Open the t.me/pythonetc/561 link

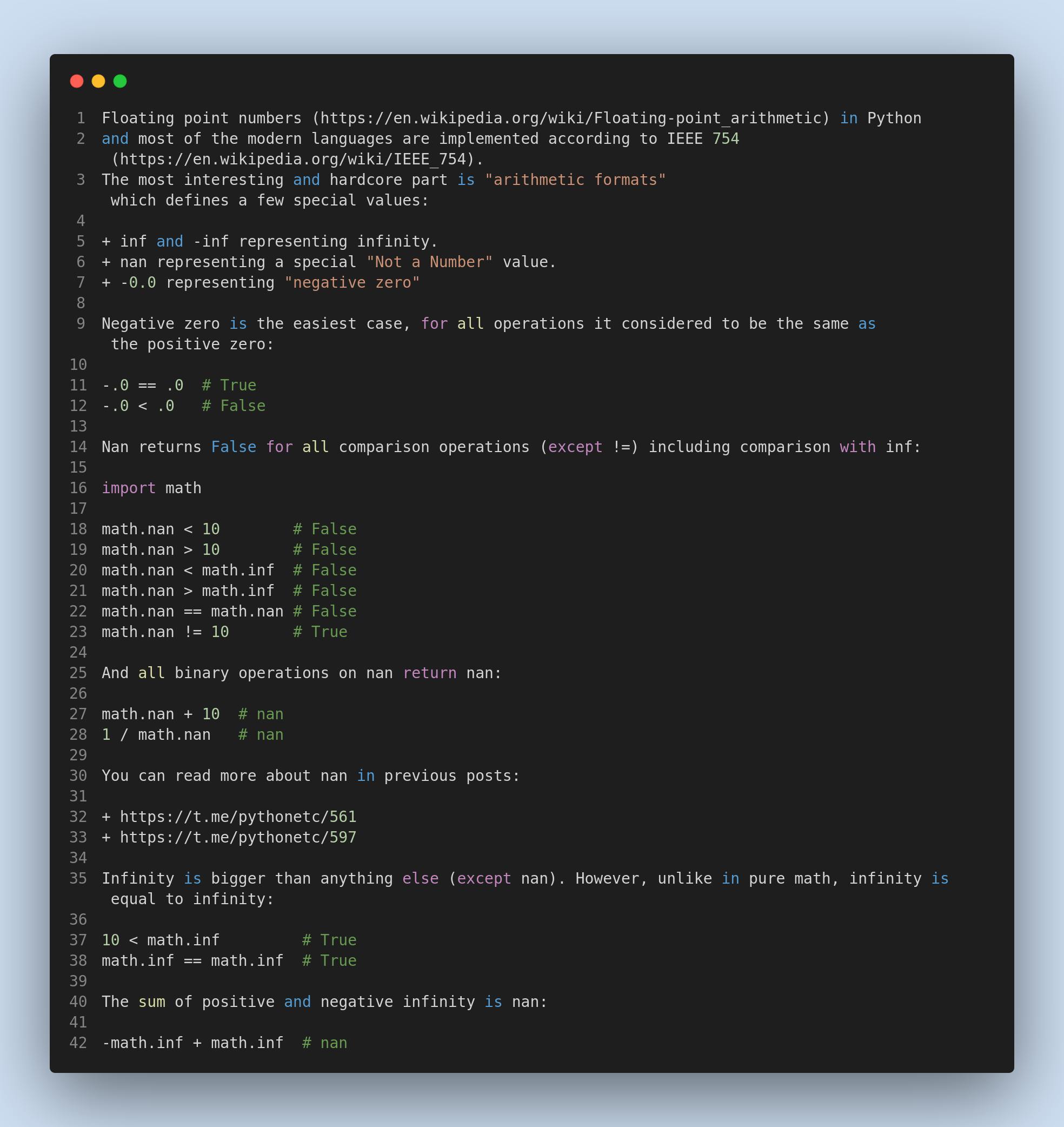238,817
